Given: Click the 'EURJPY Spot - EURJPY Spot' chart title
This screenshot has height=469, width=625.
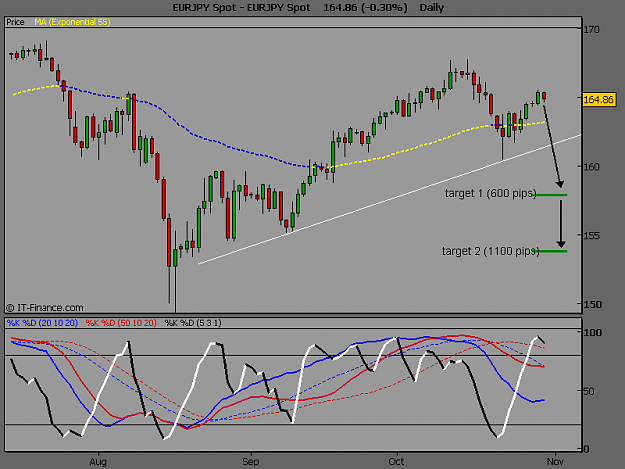Looking at the screenshot, I should tap(241, 8).
